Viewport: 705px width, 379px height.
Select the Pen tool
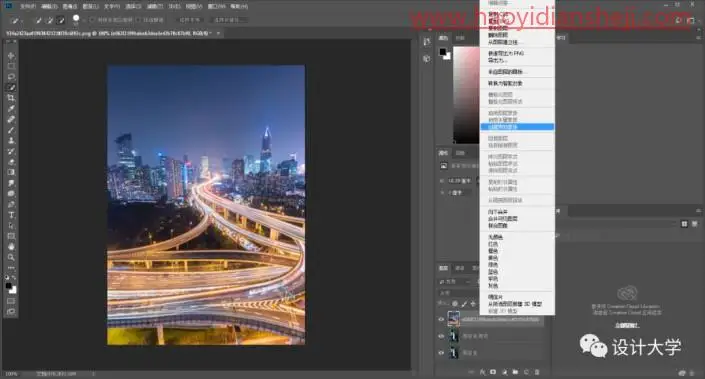[11, 204]
